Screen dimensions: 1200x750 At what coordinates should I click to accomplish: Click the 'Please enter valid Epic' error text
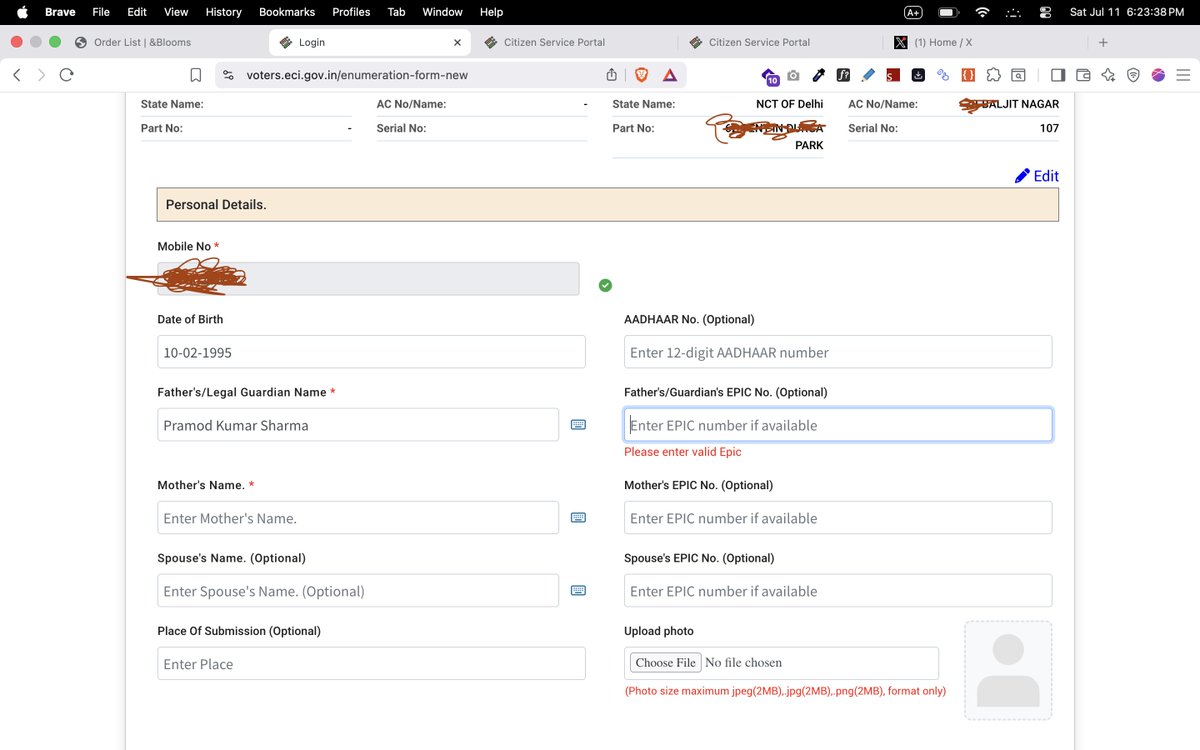683,452
